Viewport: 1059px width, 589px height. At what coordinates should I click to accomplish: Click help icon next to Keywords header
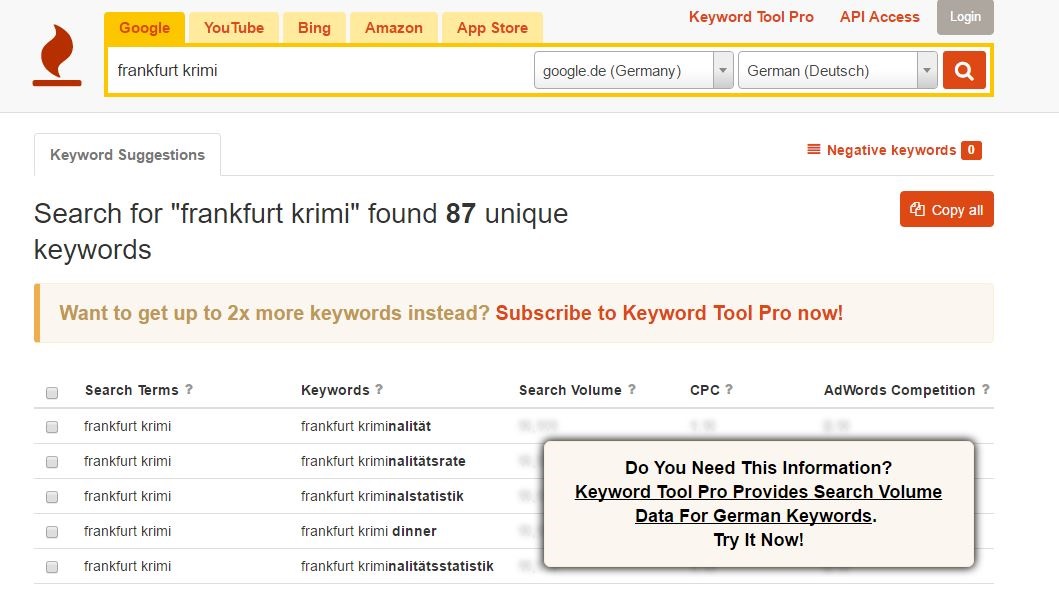[x=379, y=390]
